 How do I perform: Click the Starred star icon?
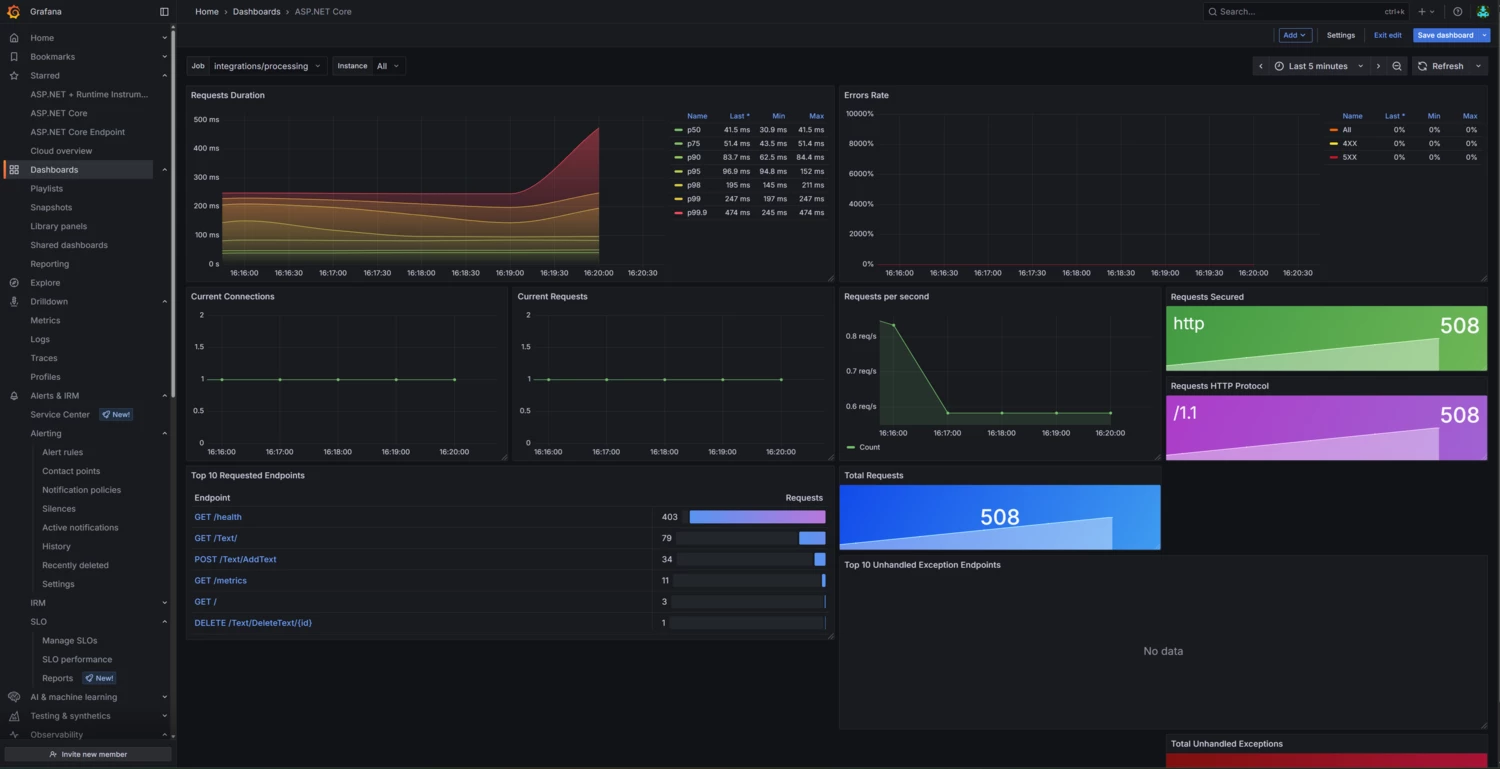click(x=14, y=76)
